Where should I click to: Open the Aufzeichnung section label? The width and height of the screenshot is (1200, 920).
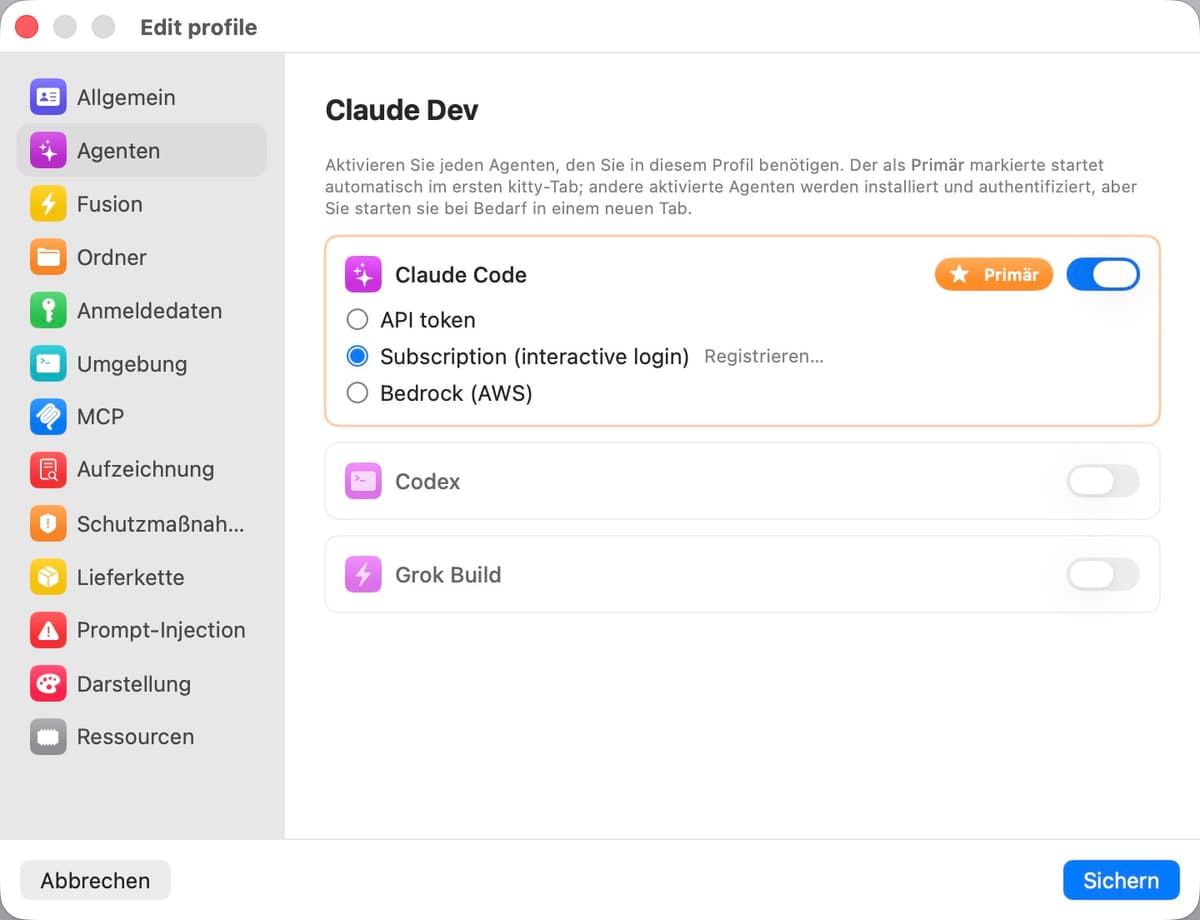coord(145,470)
